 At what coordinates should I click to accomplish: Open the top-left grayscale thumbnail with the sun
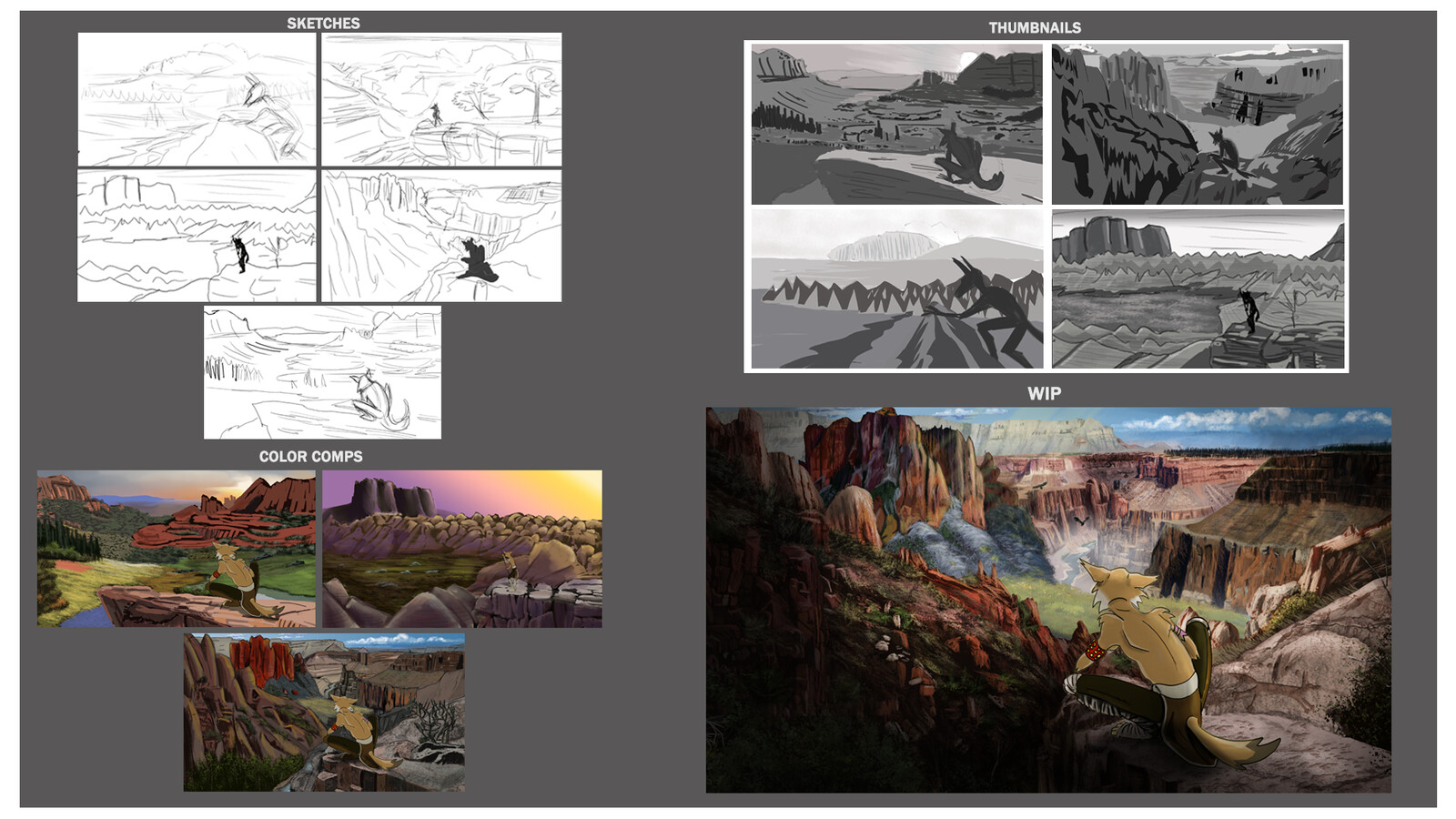point(897,125)
